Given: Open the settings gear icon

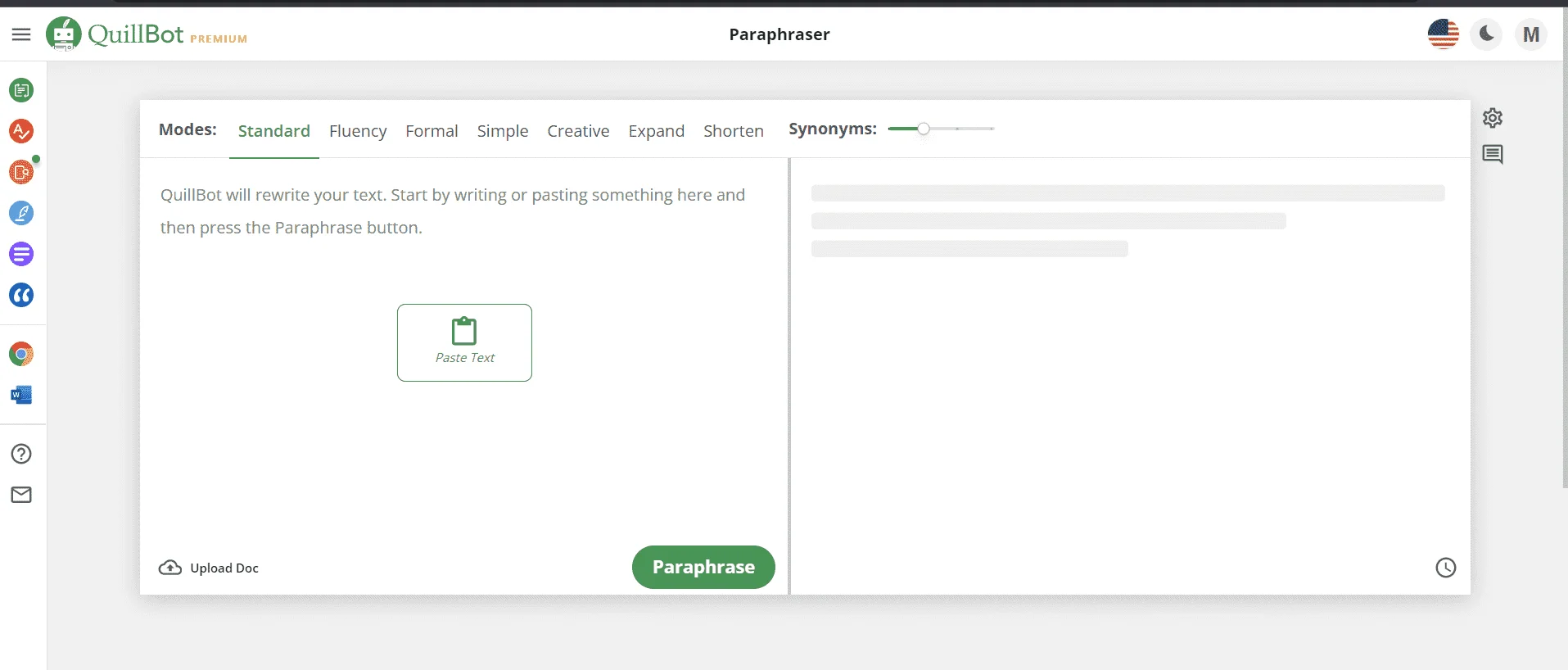Looking at the screenshot, I should (1493, 118).
